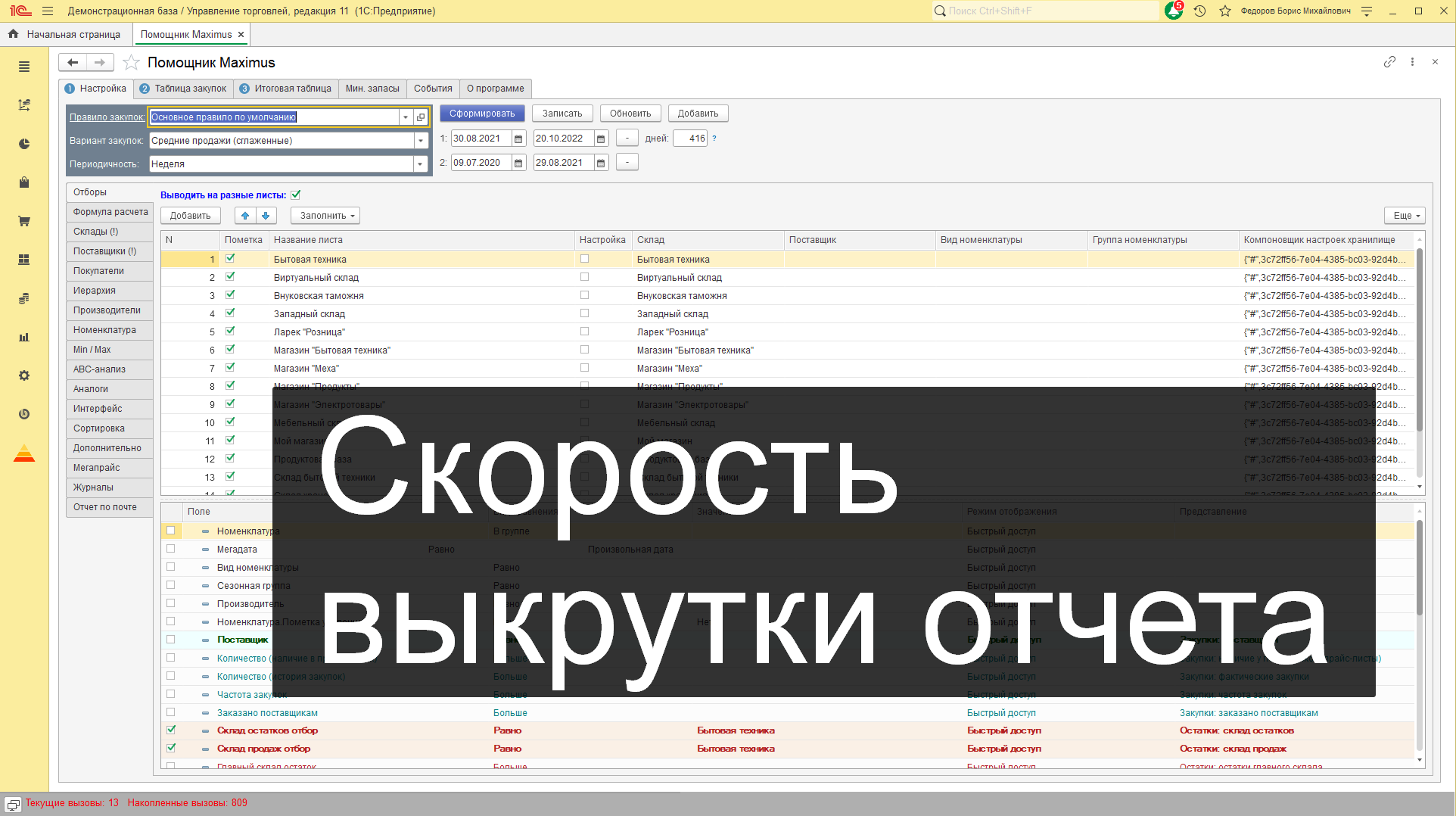Screen dimensions: 1456x816
Task: Move row up with blue arrow
Action: coord(245,216)
